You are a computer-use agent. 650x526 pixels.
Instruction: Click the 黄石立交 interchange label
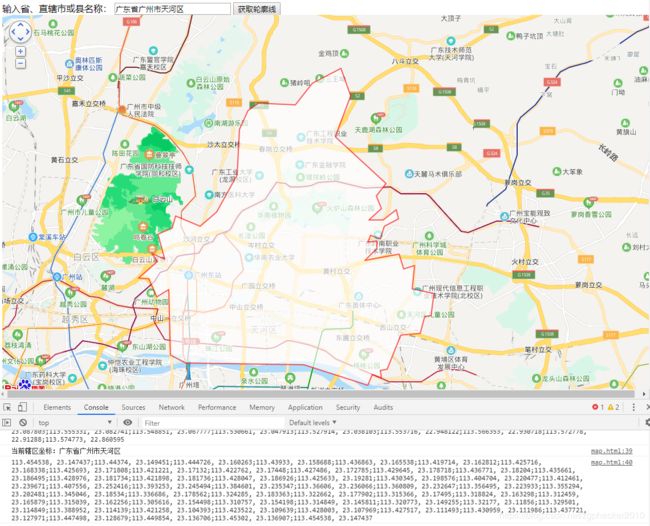(x=64, y=160)
